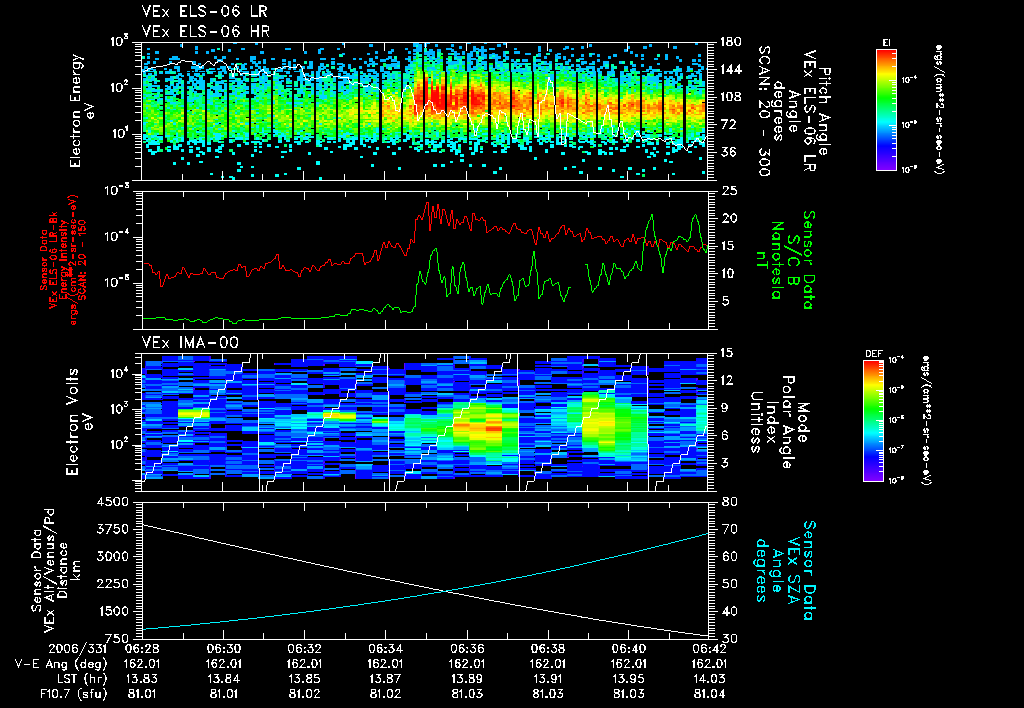Click the 2250 km altitude tick label
Screen dimensions: 1024x708
112,584
